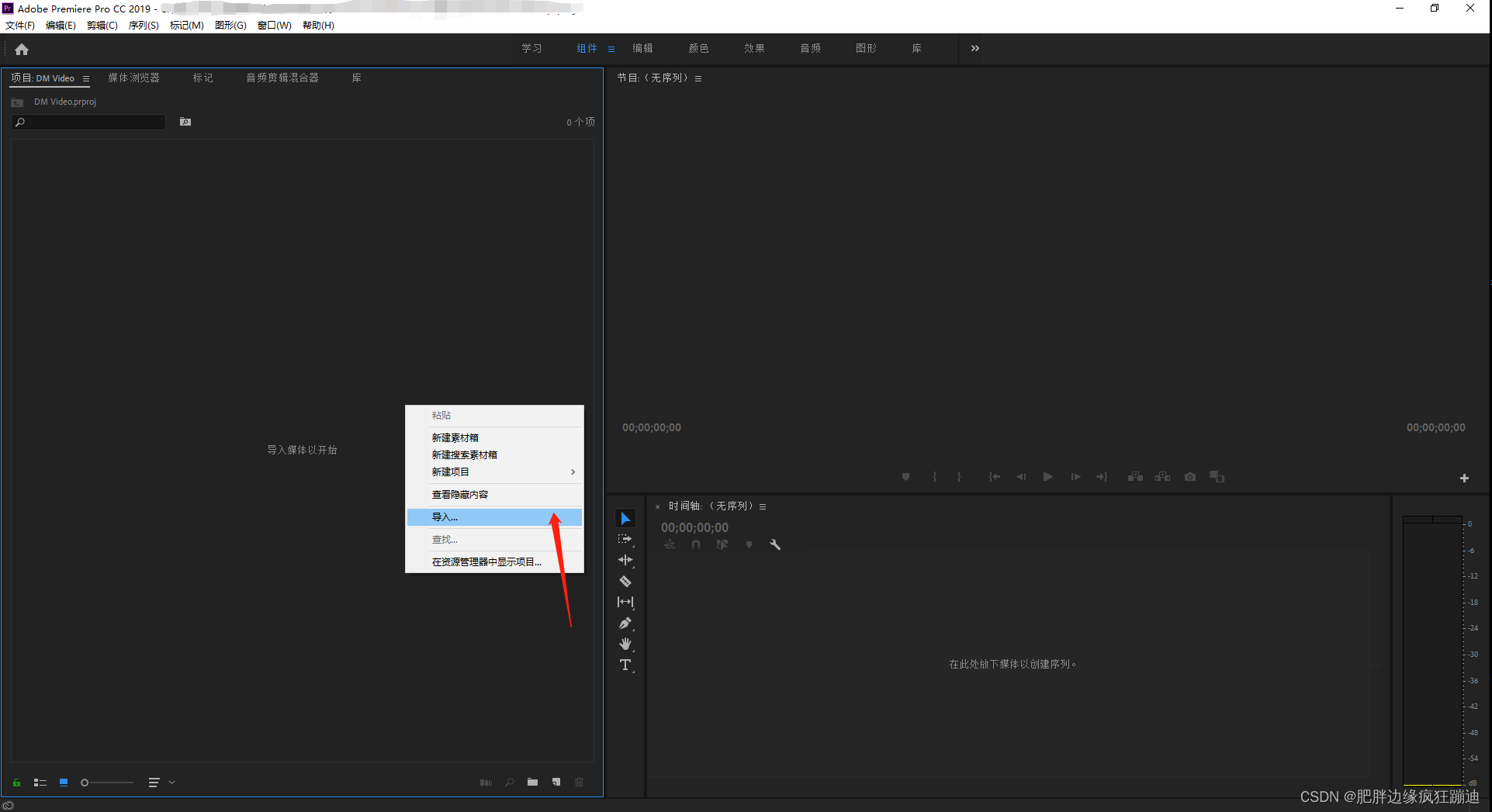Open timeline settings wrench
Screen dimensions: 1492x812
(775, 544)
